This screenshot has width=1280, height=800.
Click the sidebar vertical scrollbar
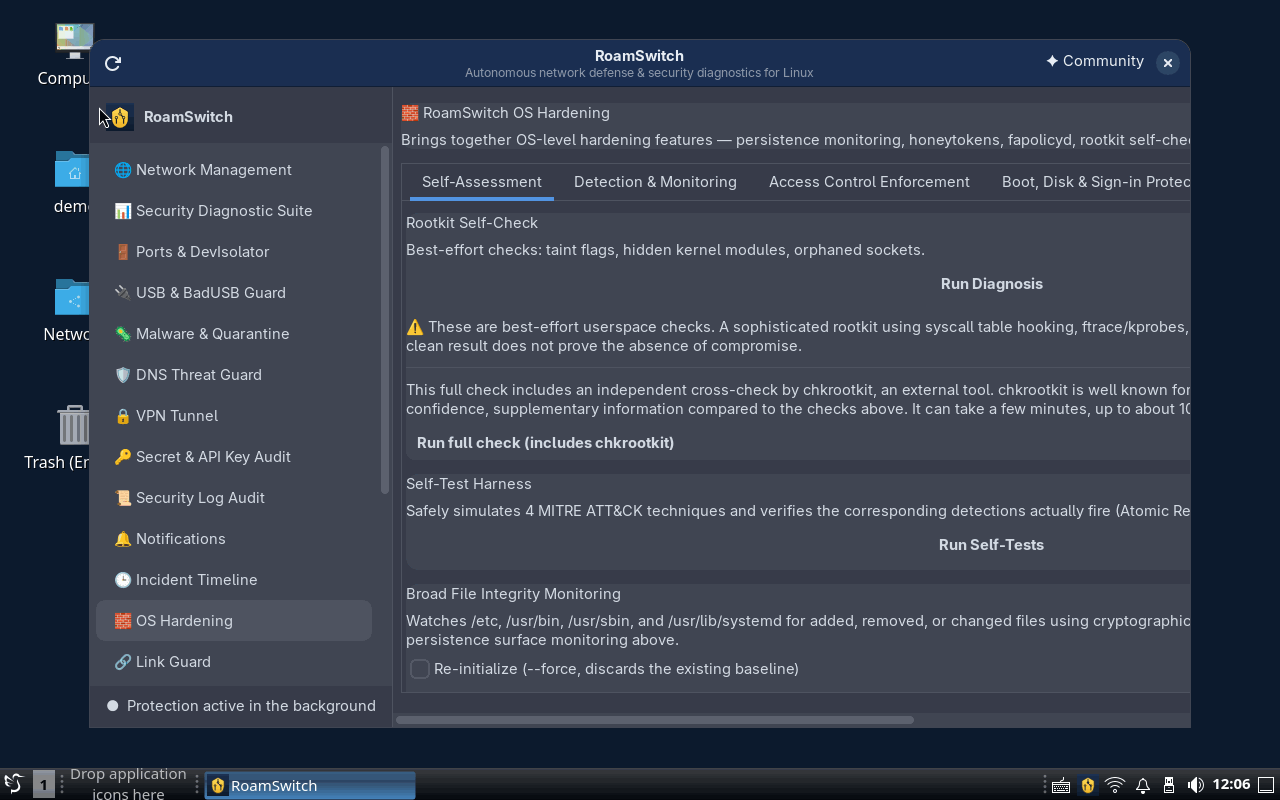coord(385,320)
